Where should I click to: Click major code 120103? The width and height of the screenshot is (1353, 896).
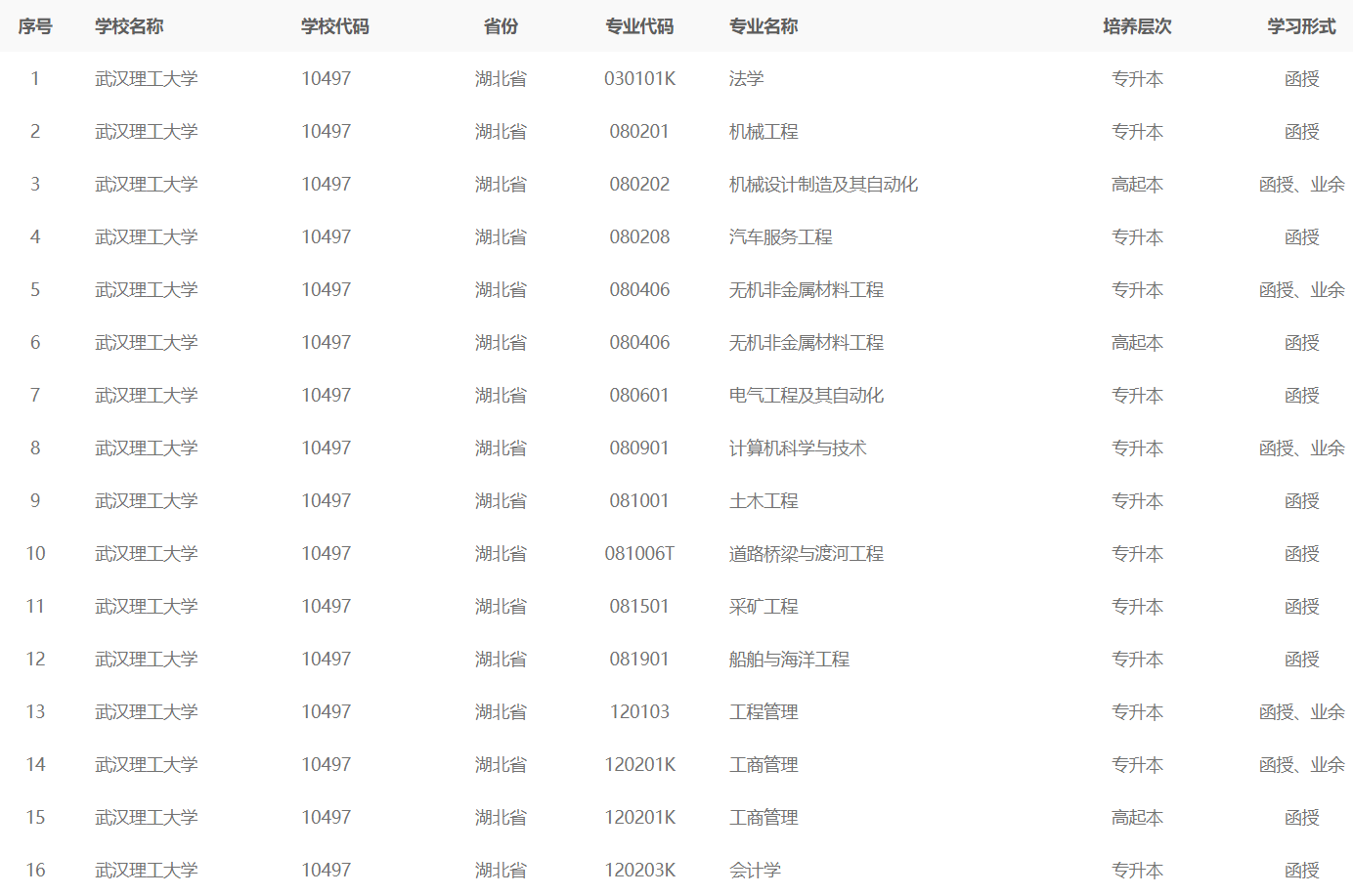pos(639,712)
